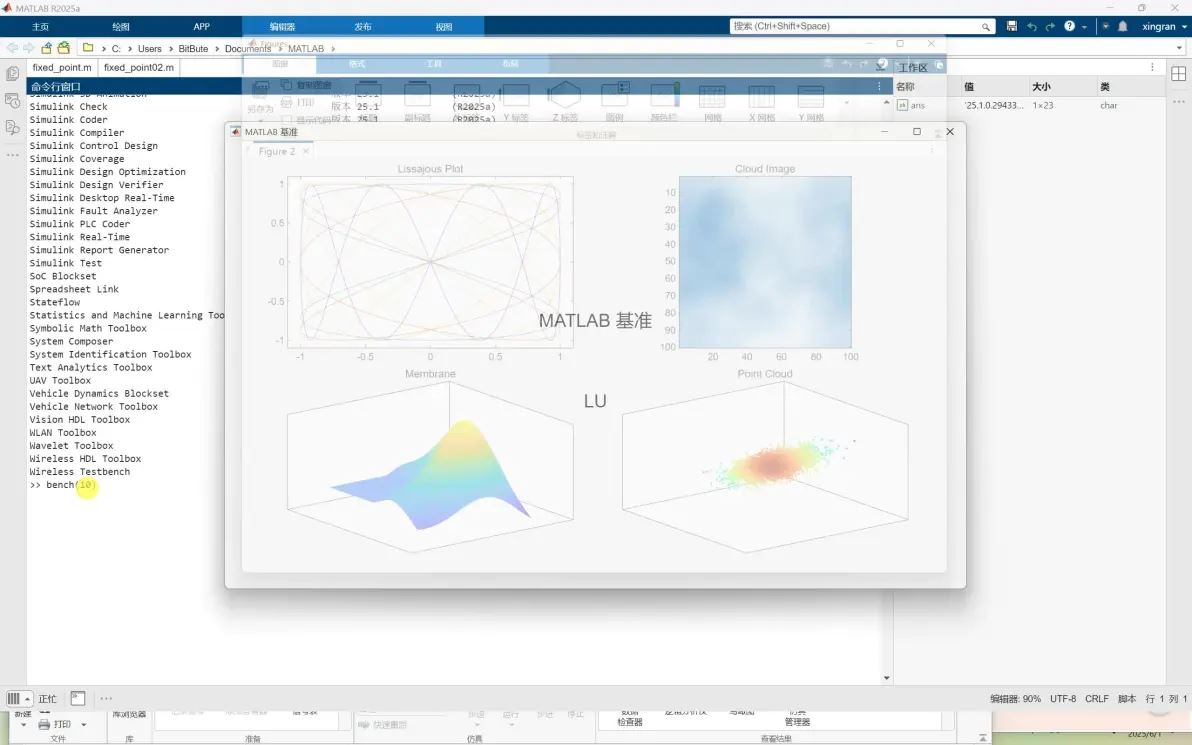Click the Membrane surface plot
1192x745 pixels.
[430, 467]
